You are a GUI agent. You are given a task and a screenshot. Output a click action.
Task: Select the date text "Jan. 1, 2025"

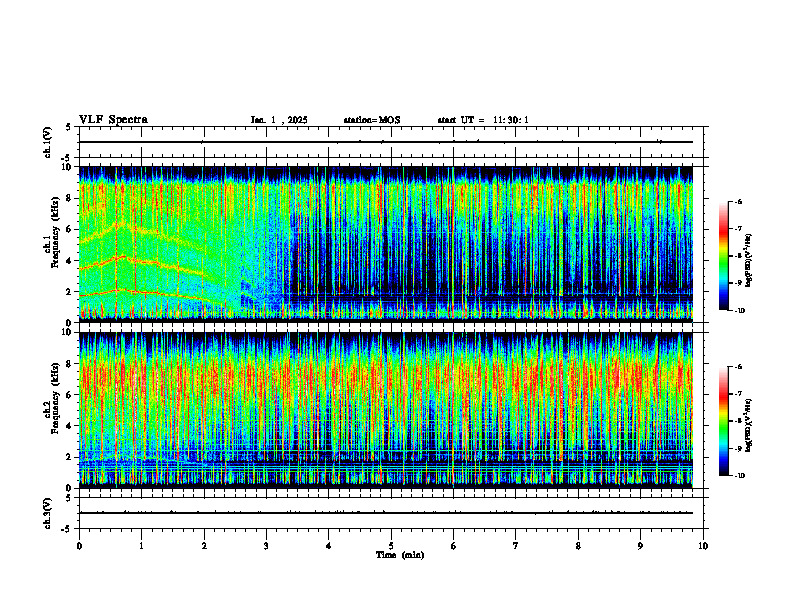pos(279,120)
